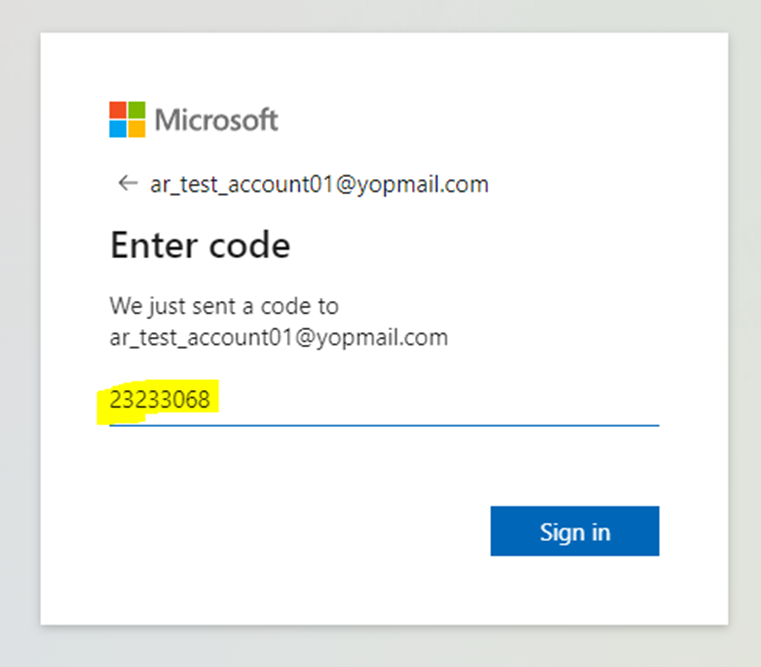This screenshot has height=667, width=761.
Task: Click the blank white area below Sign in
Action: pyautogui.click(x=574, y=590)
